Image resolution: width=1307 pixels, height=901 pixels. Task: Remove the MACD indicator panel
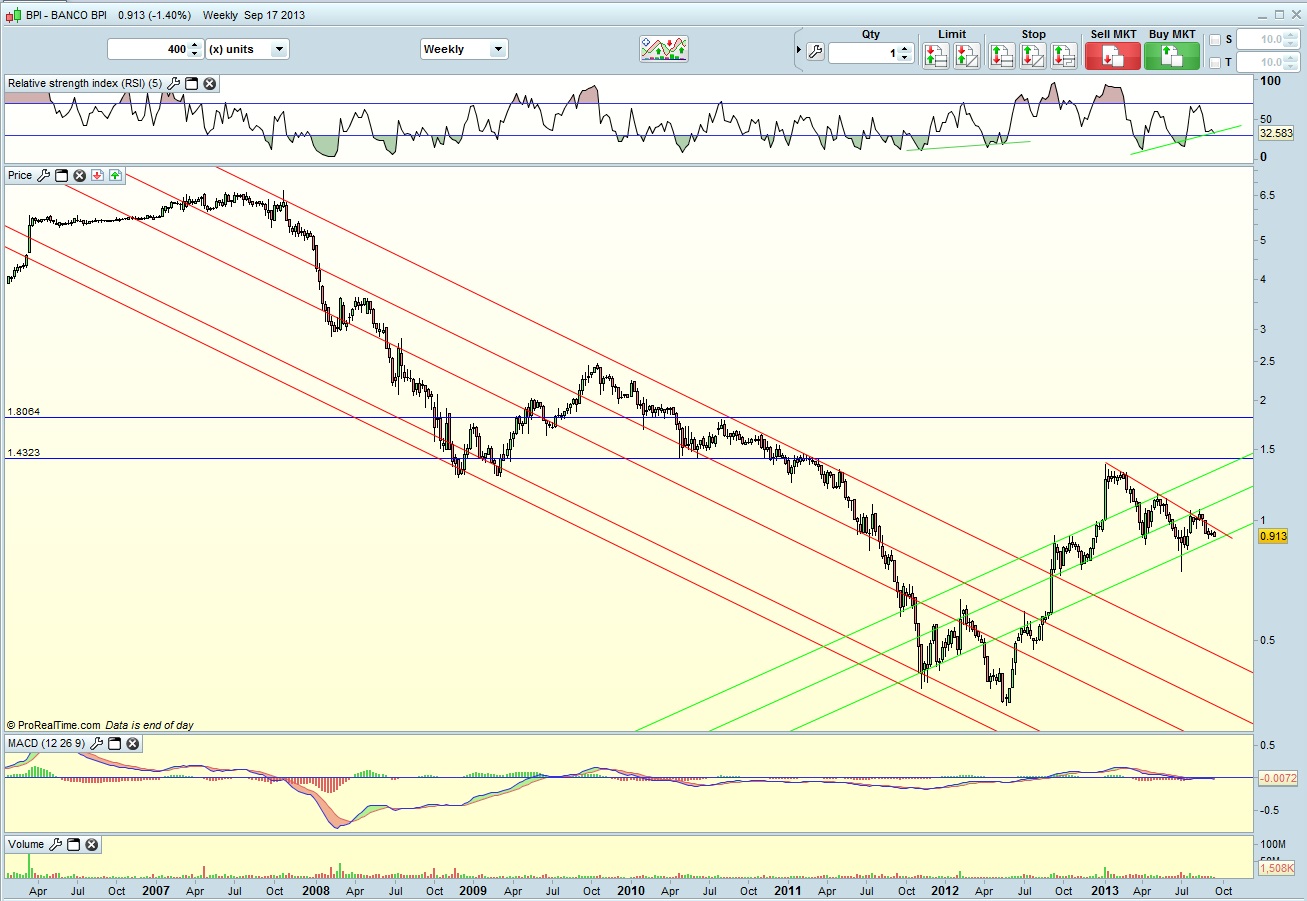coord(132,744)
